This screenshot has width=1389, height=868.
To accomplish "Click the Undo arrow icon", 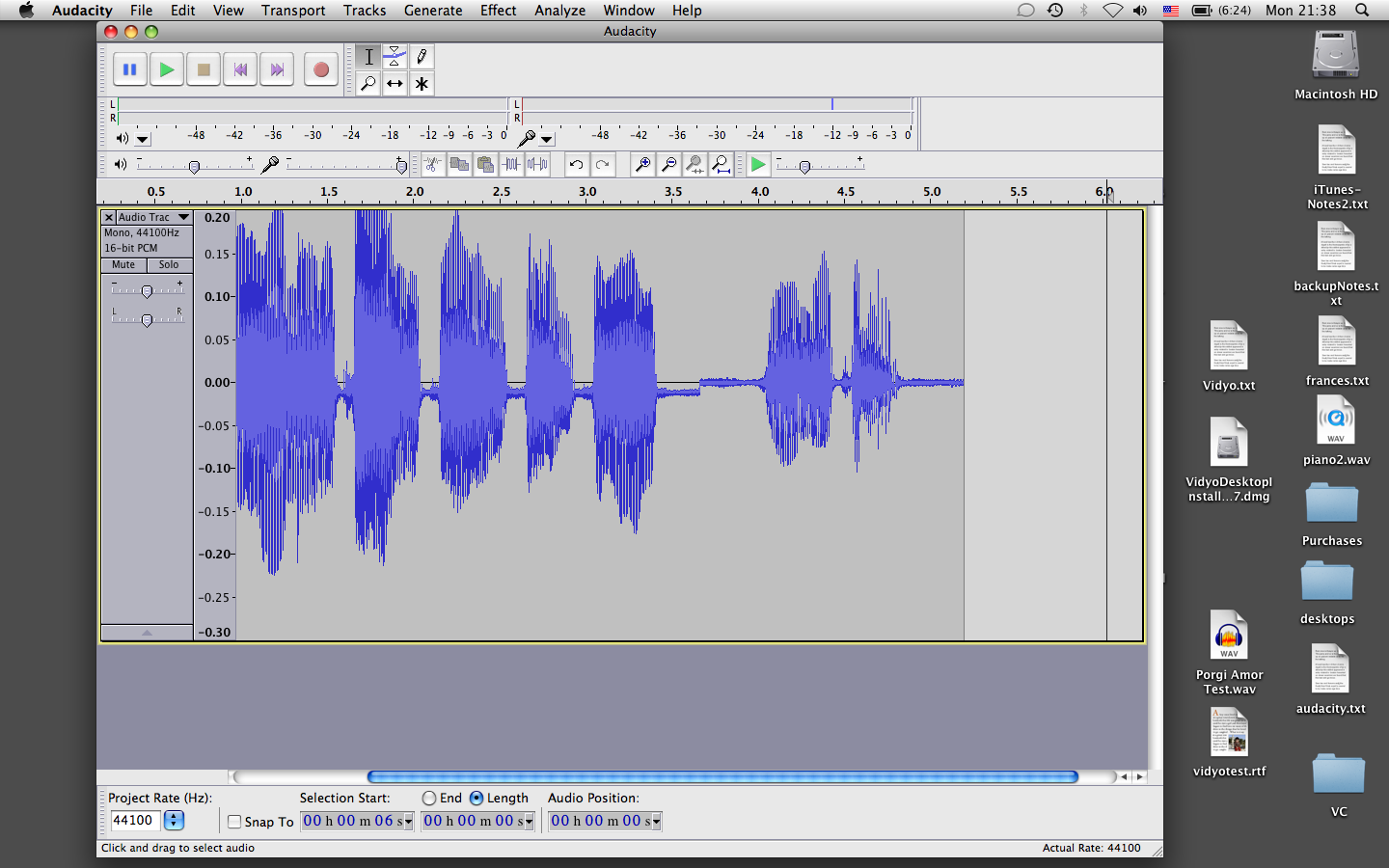I will coord(576,165).
